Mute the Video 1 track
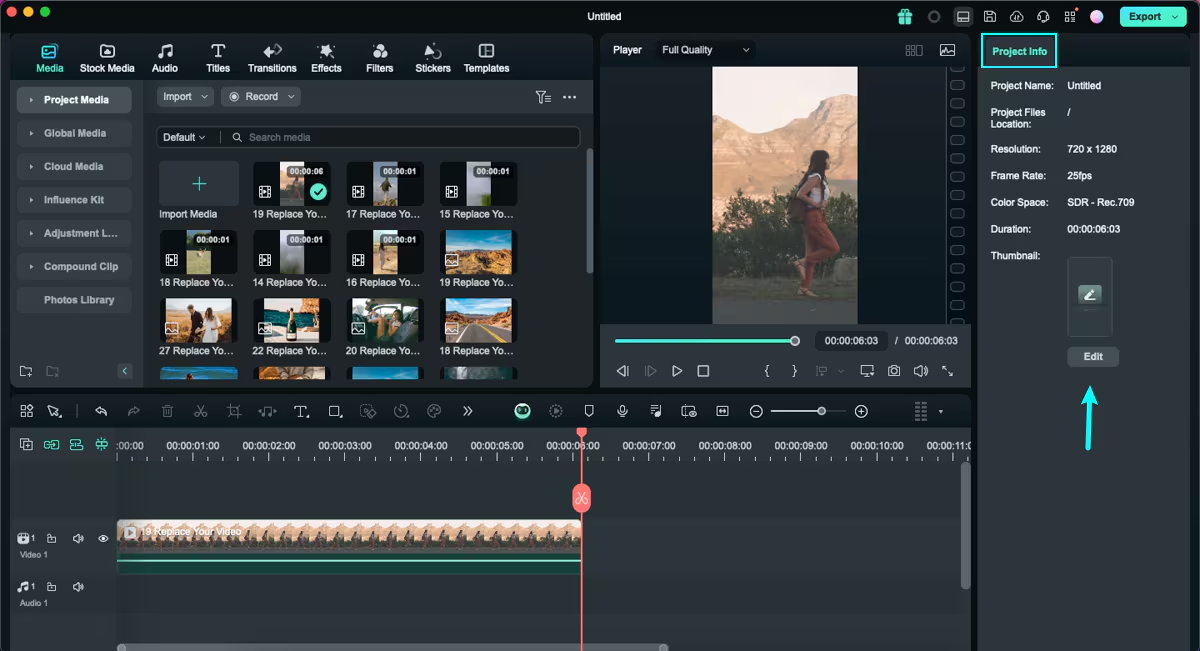 point(78,539)
